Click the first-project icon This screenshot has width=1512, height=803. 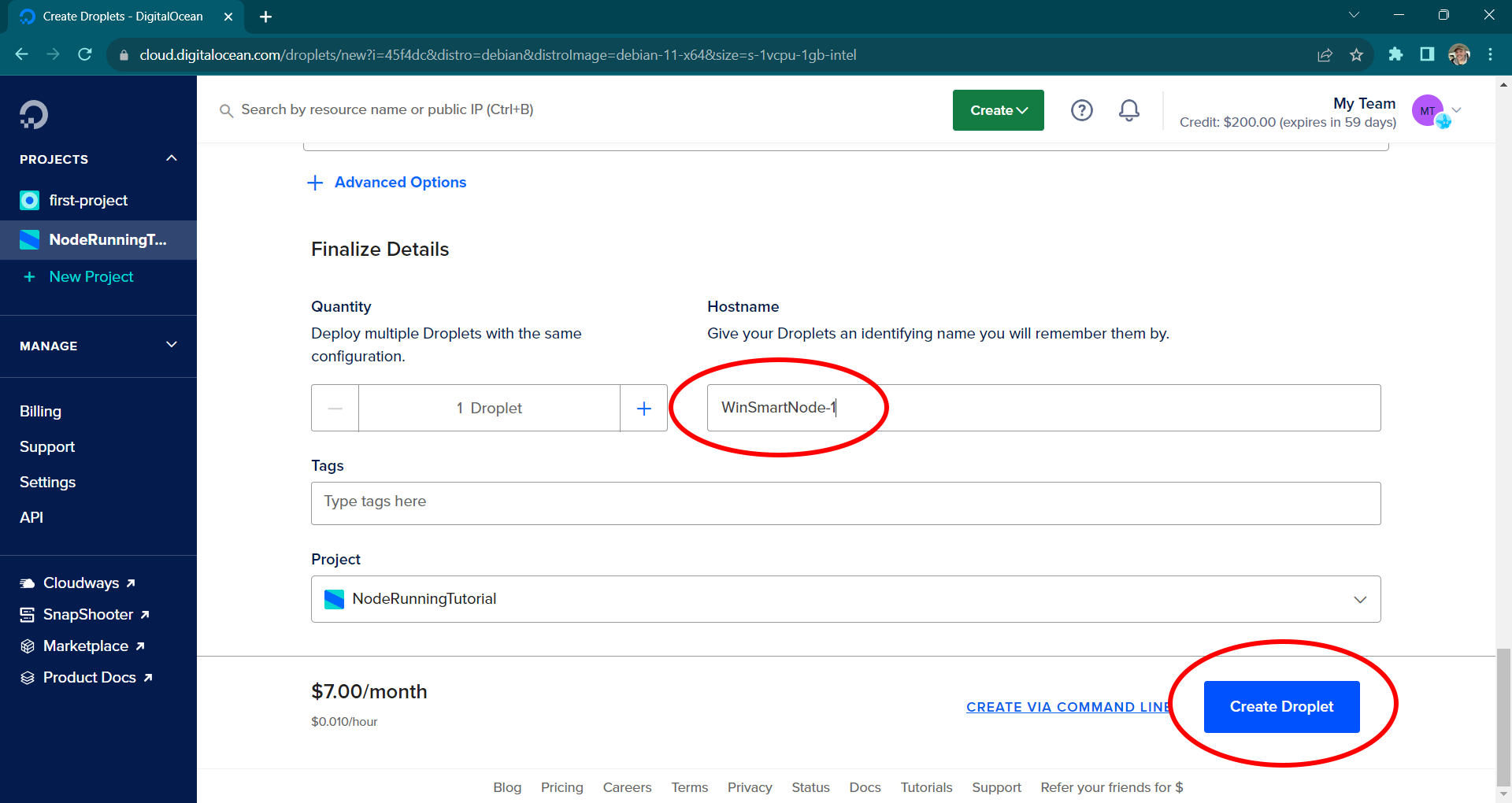click(x=29, y=201)
